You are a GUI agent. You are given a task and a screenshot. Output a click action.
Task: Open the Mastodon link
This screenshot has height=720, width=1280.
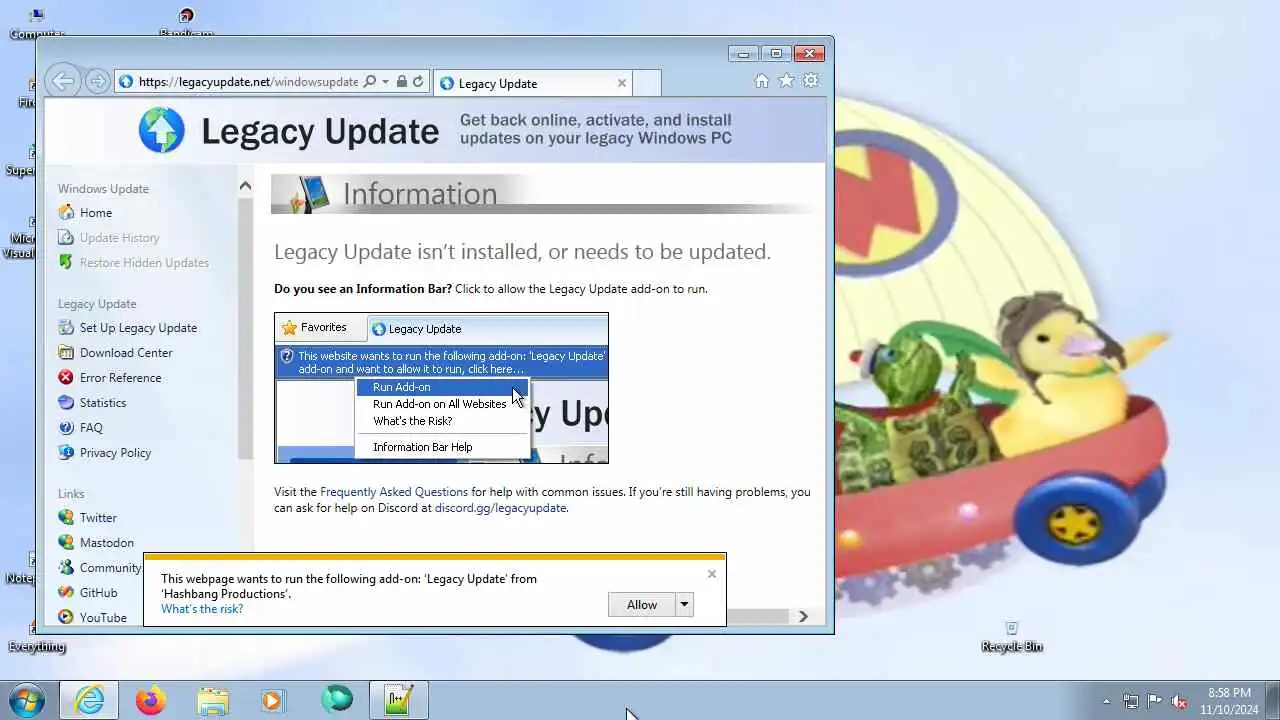(x=107, y=543)
